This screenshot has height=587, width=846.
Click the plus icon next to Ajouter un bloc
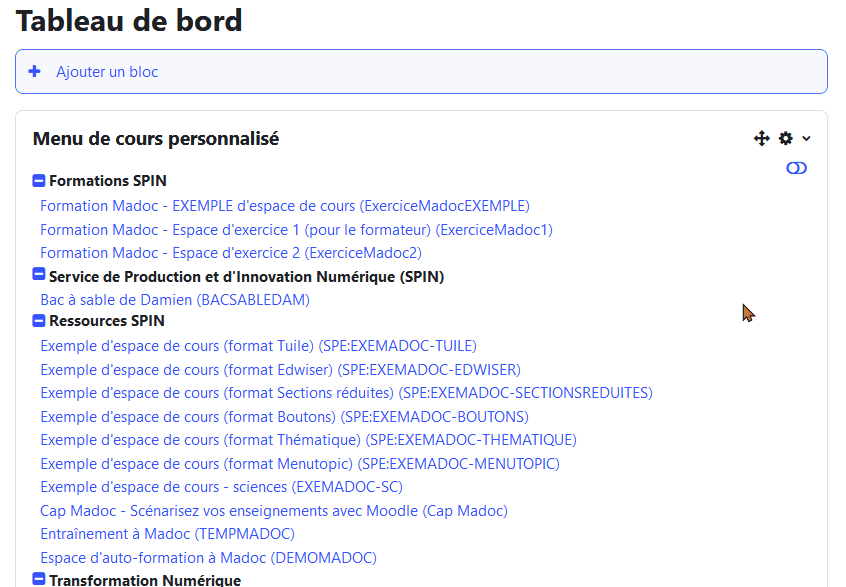pos(35,71)
